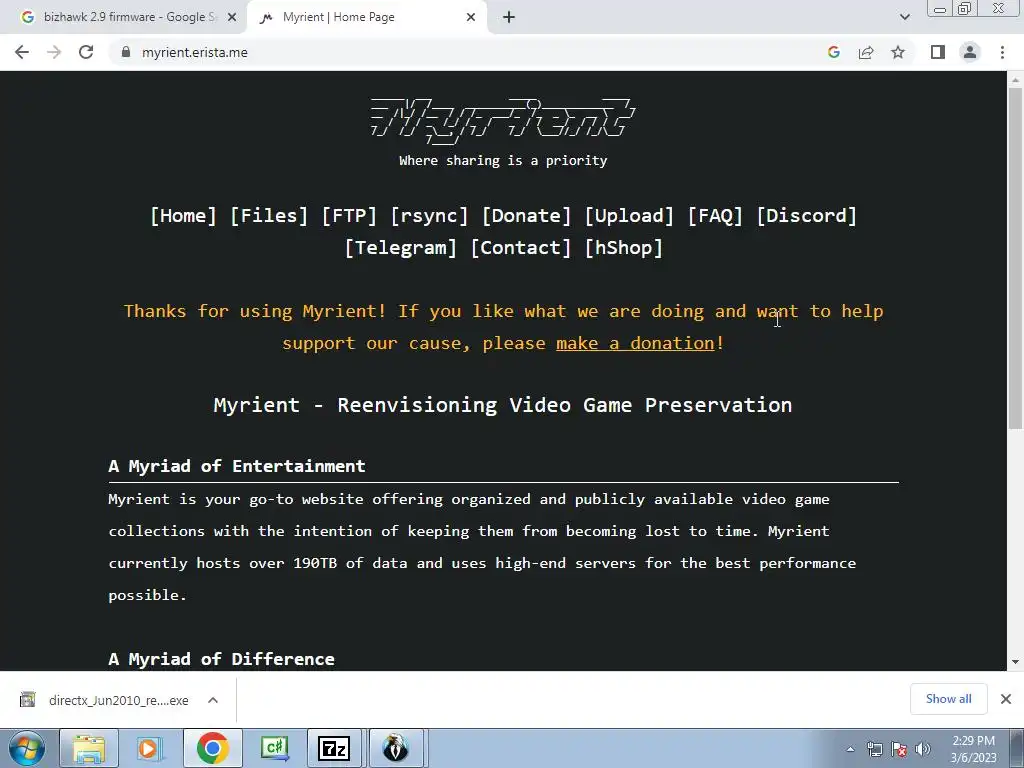Reload the Myrient page
The image size is (1024, 768).
[x=86, y=52]
